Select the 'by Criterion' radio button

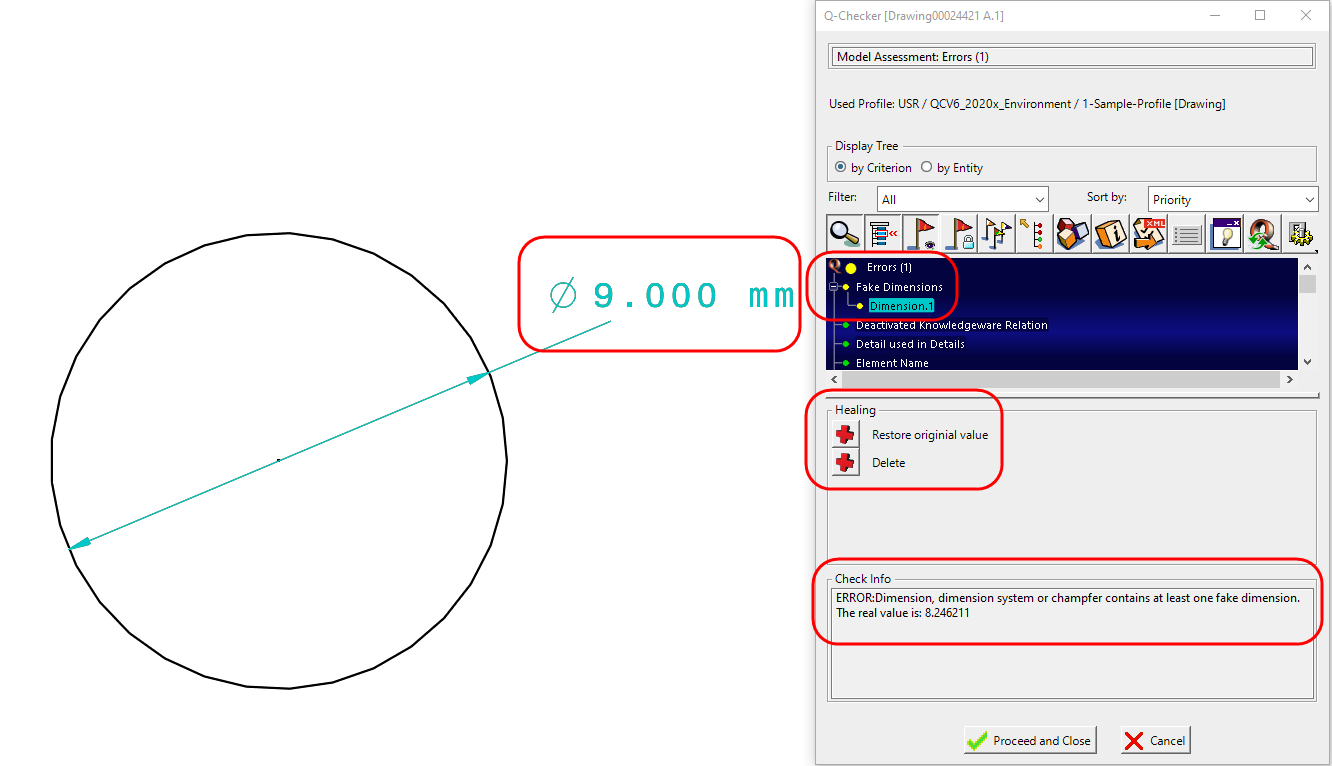pos(841,167)
